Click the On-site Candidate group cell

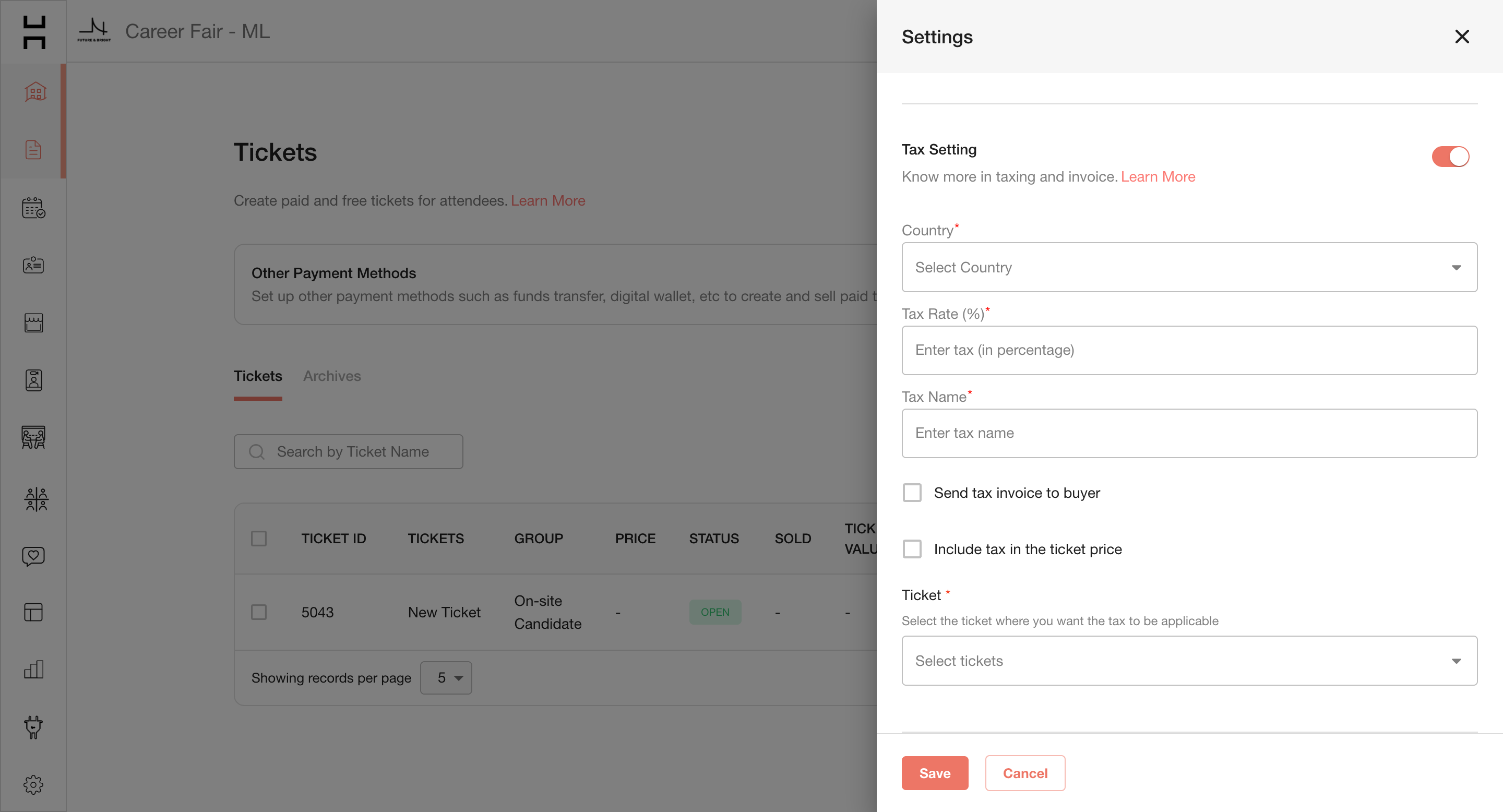(547, 612)
